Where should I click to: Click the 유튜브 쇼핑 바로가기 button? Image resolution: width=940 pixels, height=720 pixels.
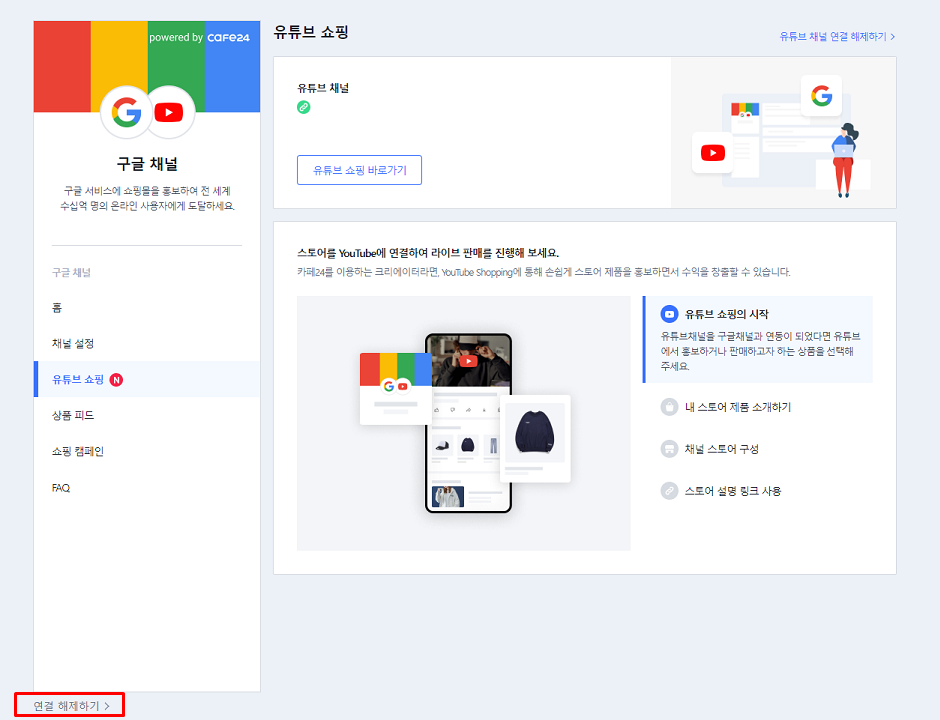click(x=360, y=170)
